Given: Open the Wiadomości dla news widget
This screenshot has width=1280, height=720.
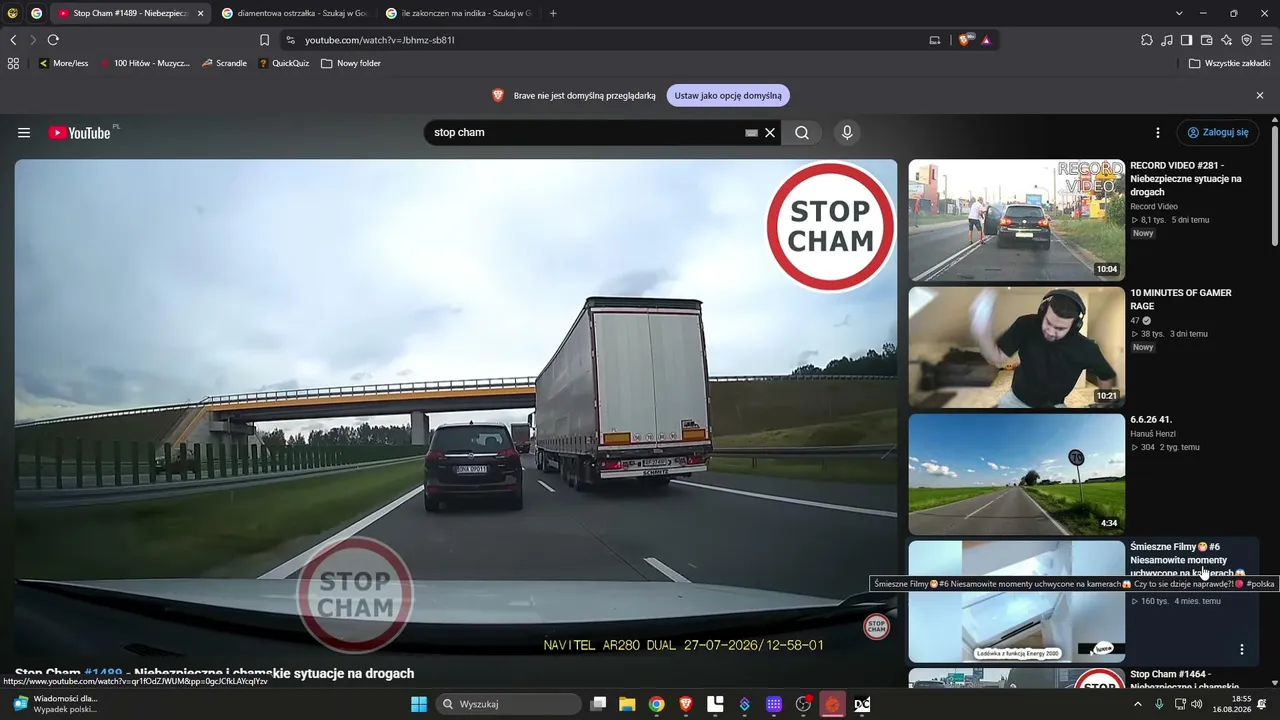Looking at the screenshot, I should 55,704.
